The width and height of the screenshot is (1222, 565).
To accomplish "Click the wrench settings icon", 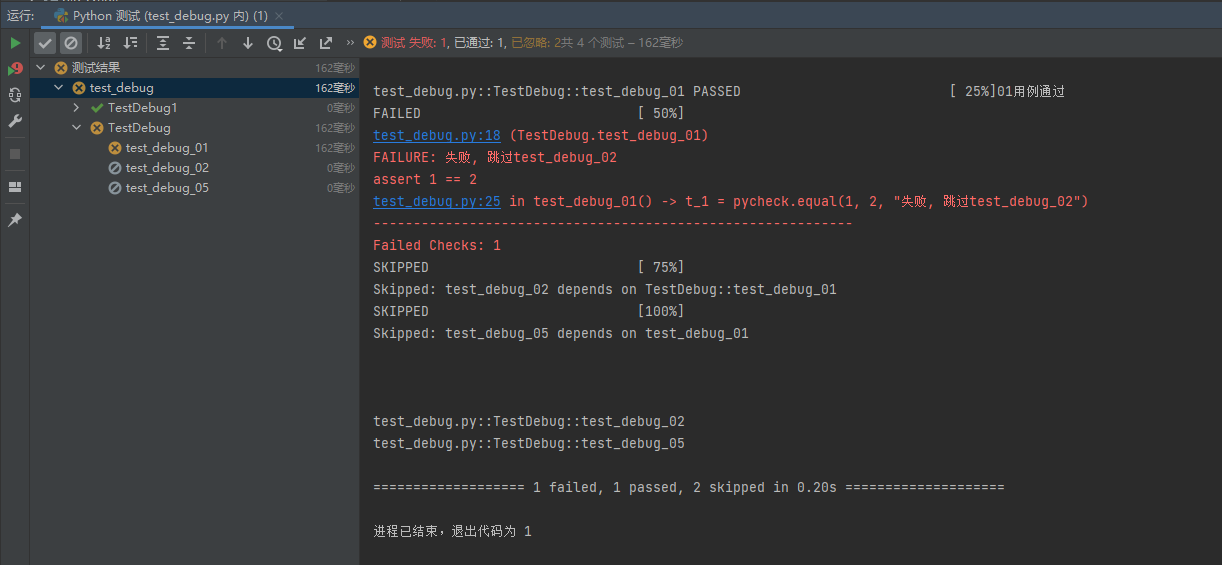I will point(15,121).
